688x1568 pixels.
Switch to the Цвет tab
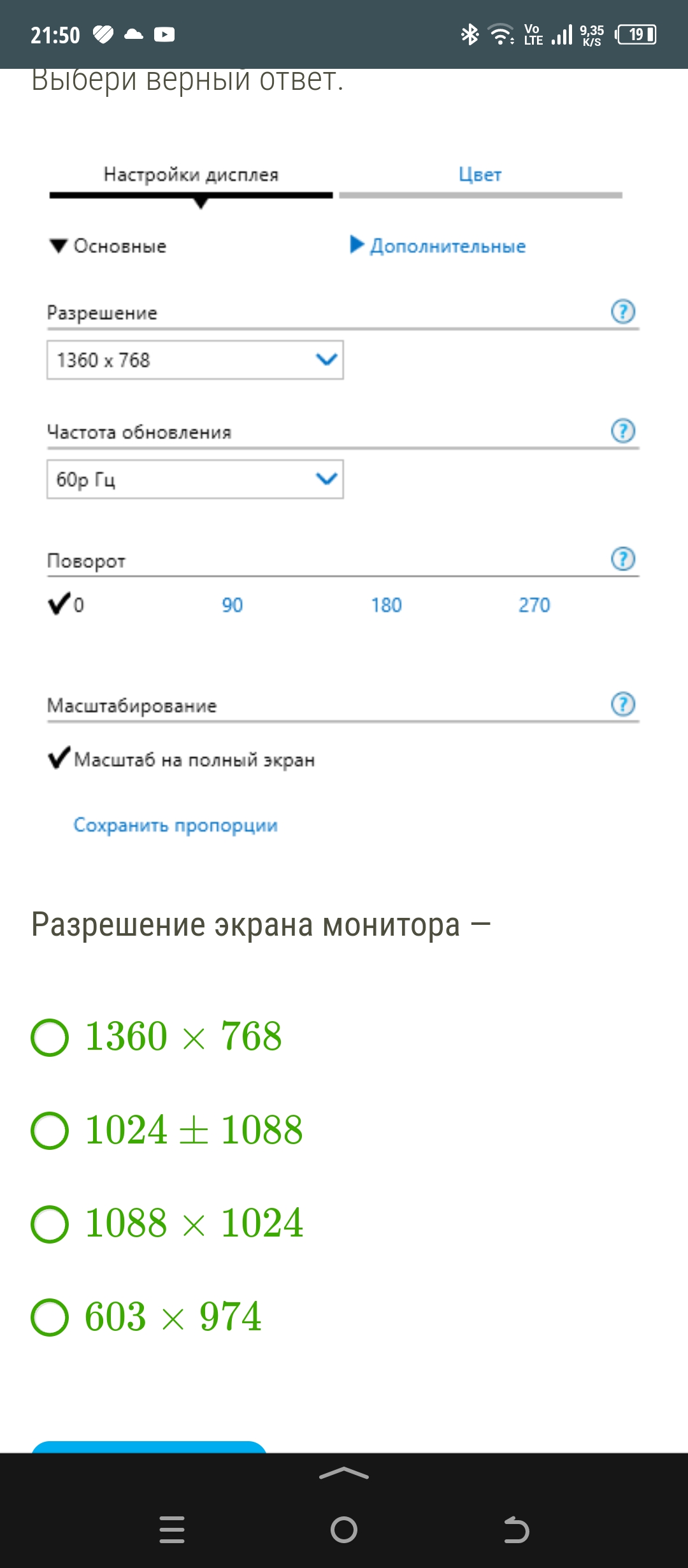[x=480, y=175]
